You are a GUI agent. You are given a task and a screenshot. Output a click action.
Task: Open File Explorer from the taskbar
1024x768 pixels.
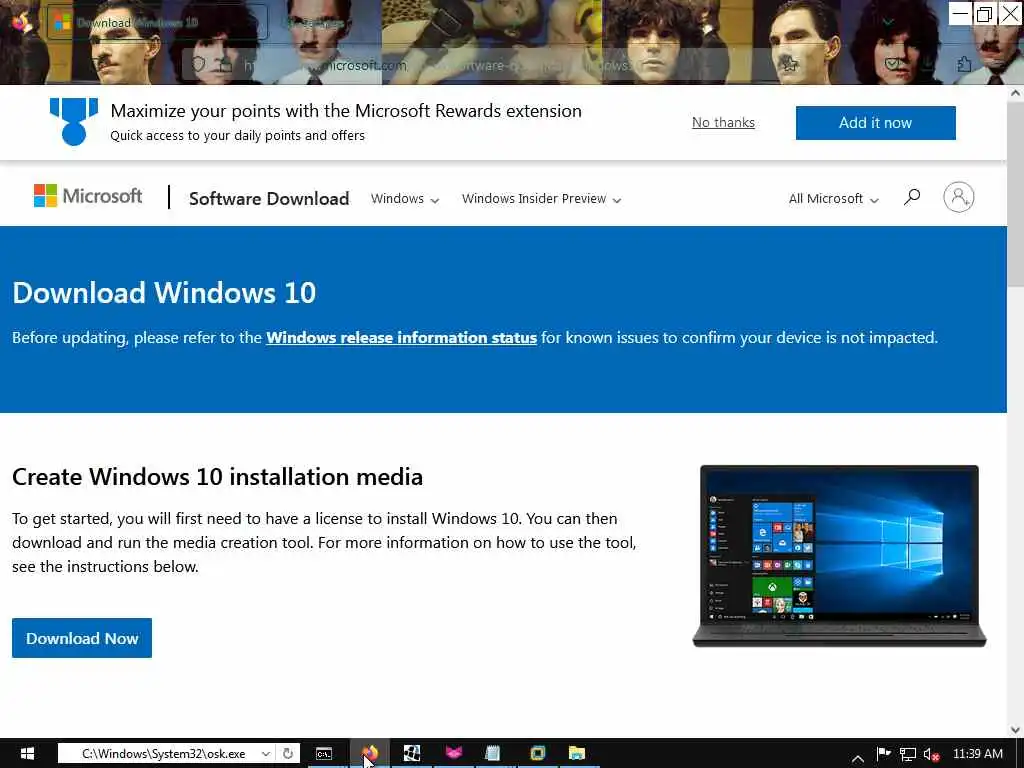577,753
